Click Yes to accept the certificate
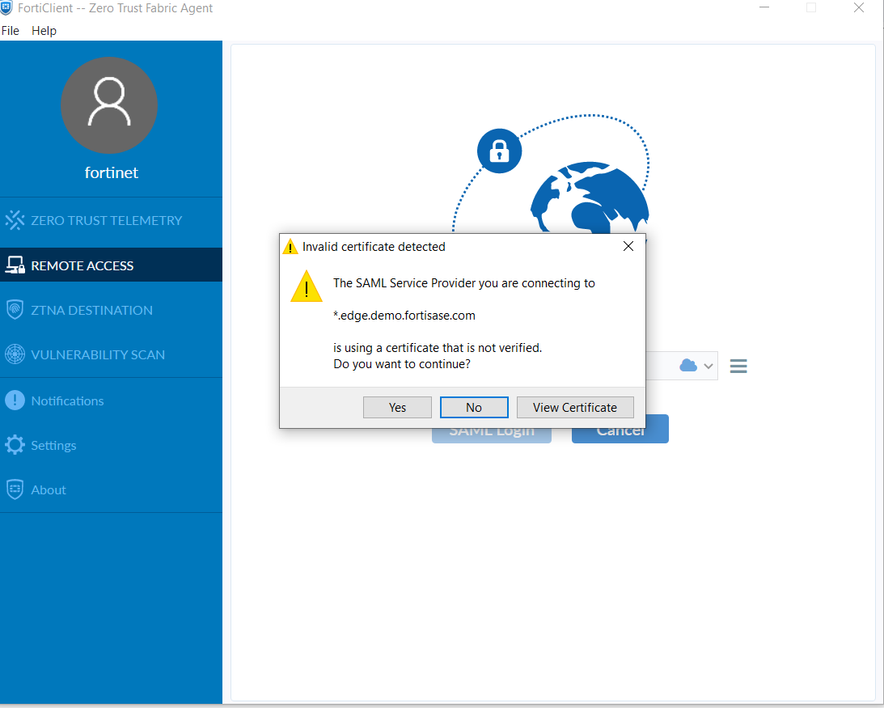 pyautogui.click(x=397, y=408)
